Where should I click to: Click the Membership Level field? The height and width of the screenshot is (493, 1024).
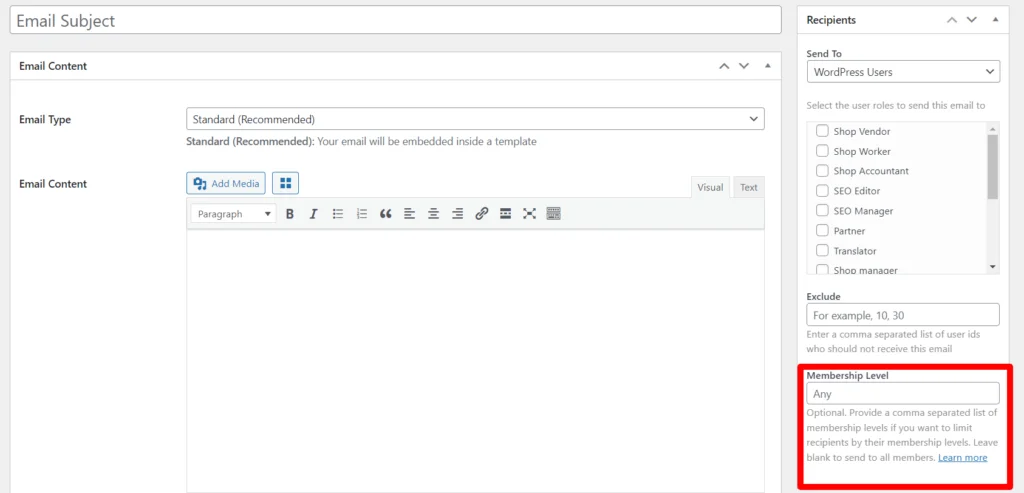903,394
